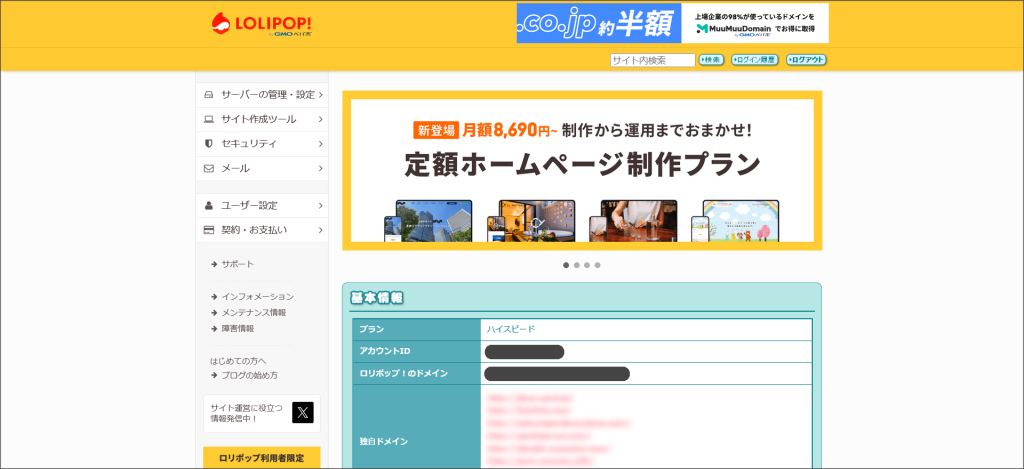Click the envelope icon beside メール

click(x=209, y=168)
